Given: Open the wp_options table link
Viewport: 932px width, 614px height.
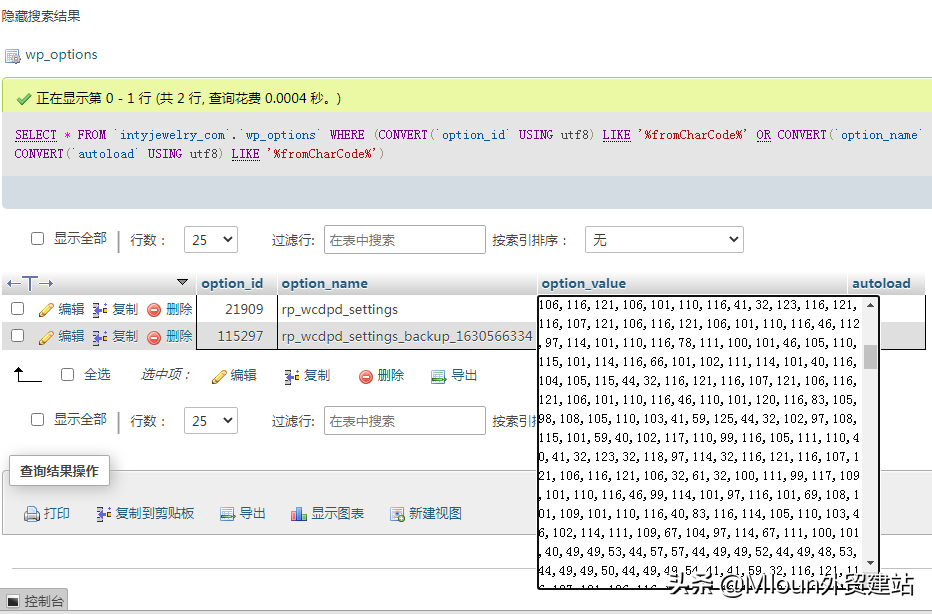Looking at the screenshot, I should click(x=61, y=55).
